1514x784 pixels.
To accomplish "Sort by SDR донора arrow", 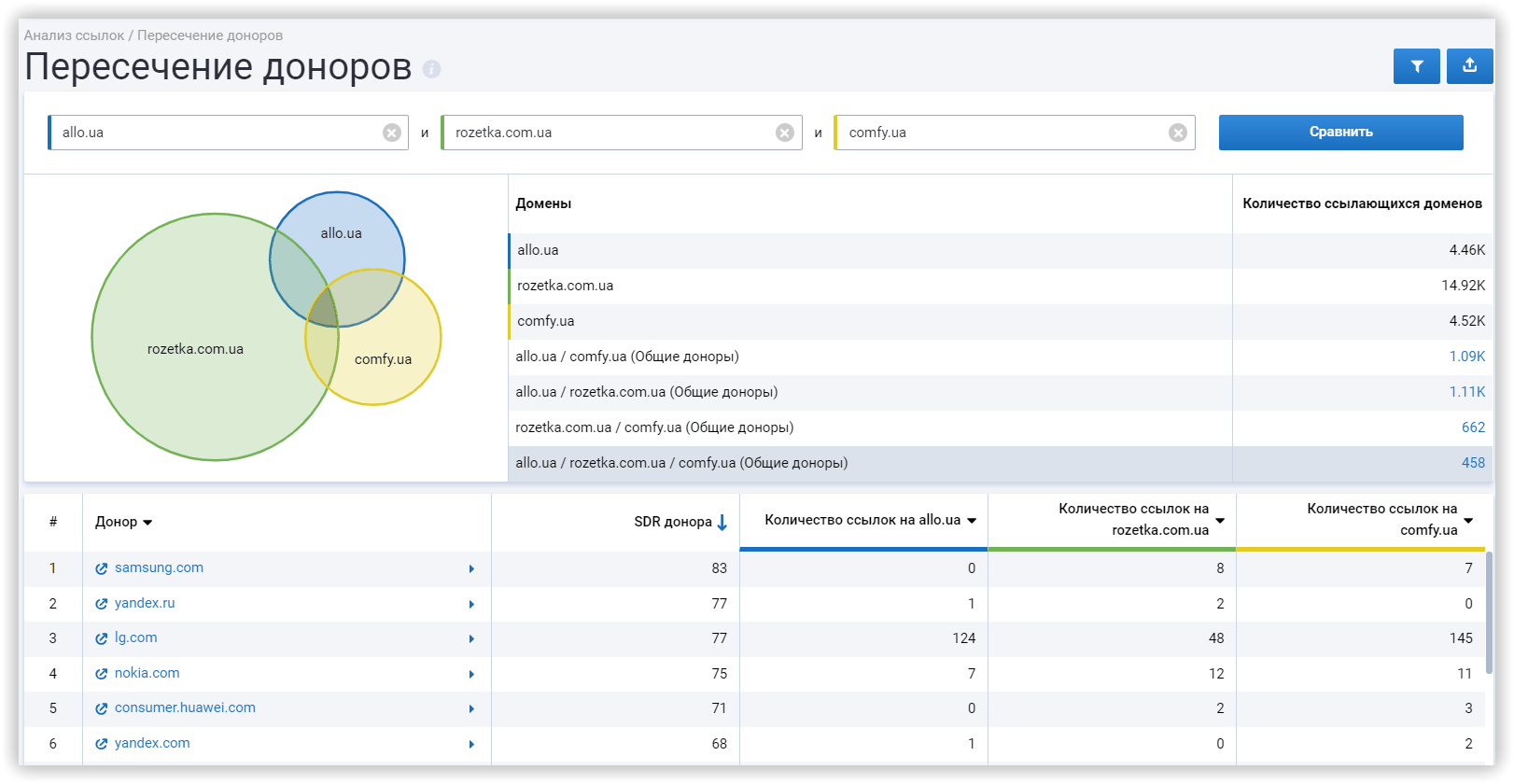I will tap(722, 523).
